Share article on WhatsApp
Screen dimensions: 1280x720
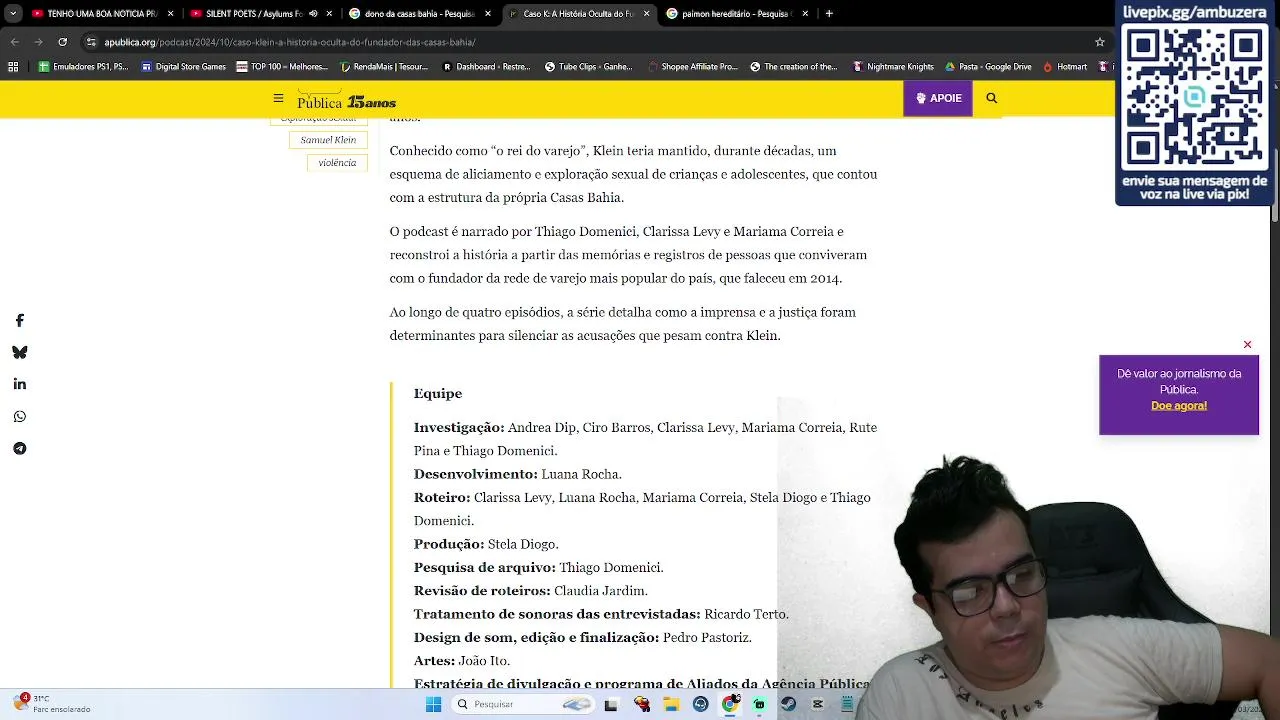coord(19,416)
